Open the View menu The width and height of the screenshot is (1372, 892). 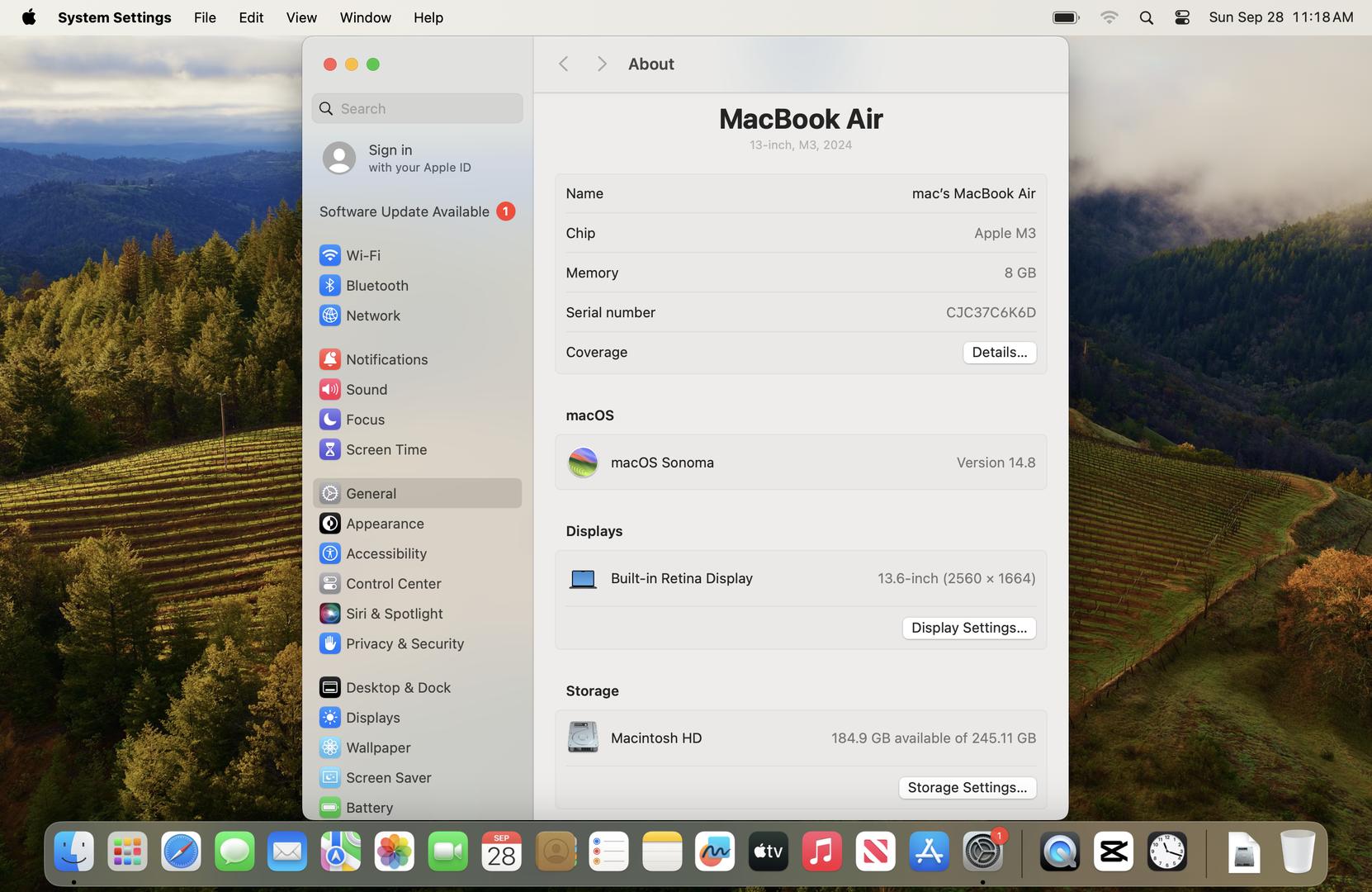click(x=301, y=17)
